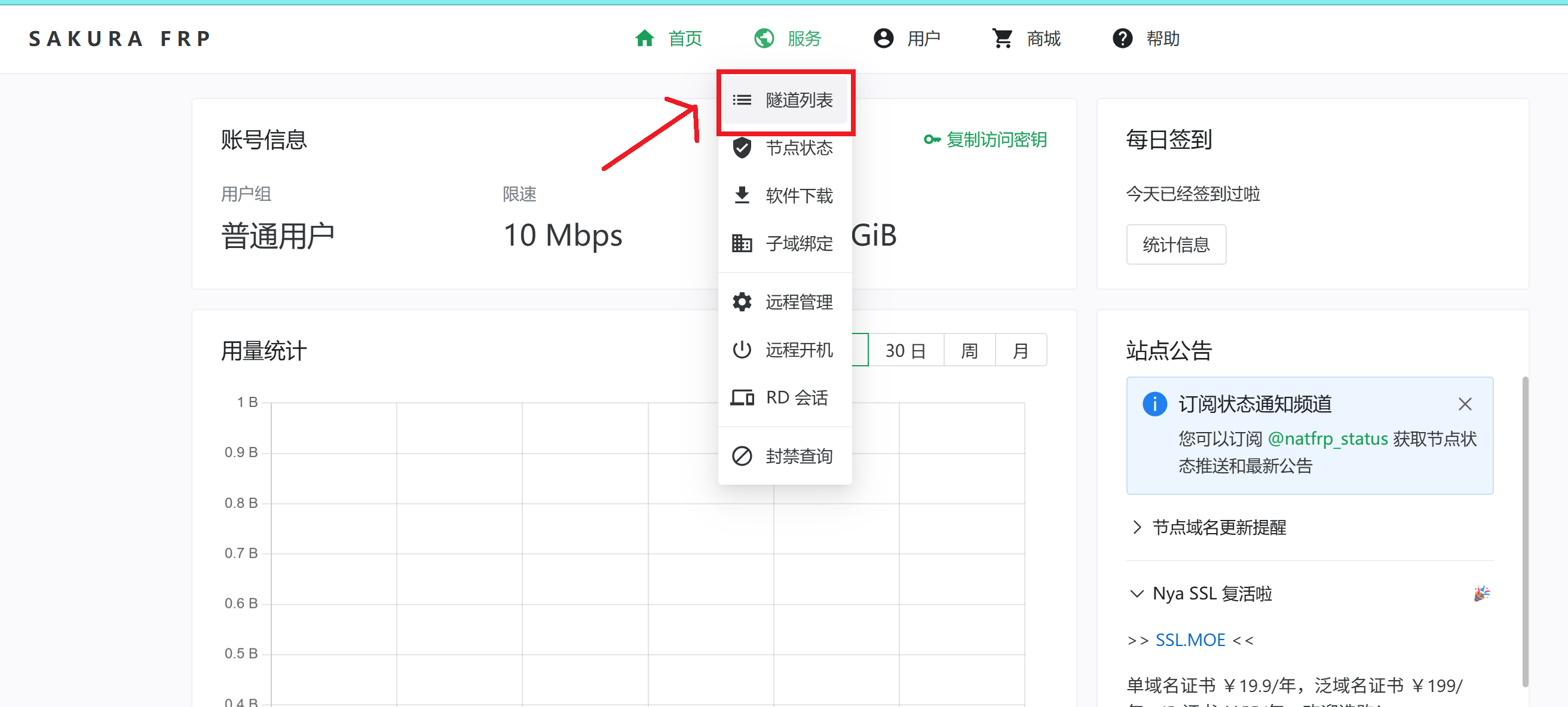1568x707 pixels.
Task: Collapse the Nya SSL 复活啦 announcement
Action: [x=1211, y=593]
